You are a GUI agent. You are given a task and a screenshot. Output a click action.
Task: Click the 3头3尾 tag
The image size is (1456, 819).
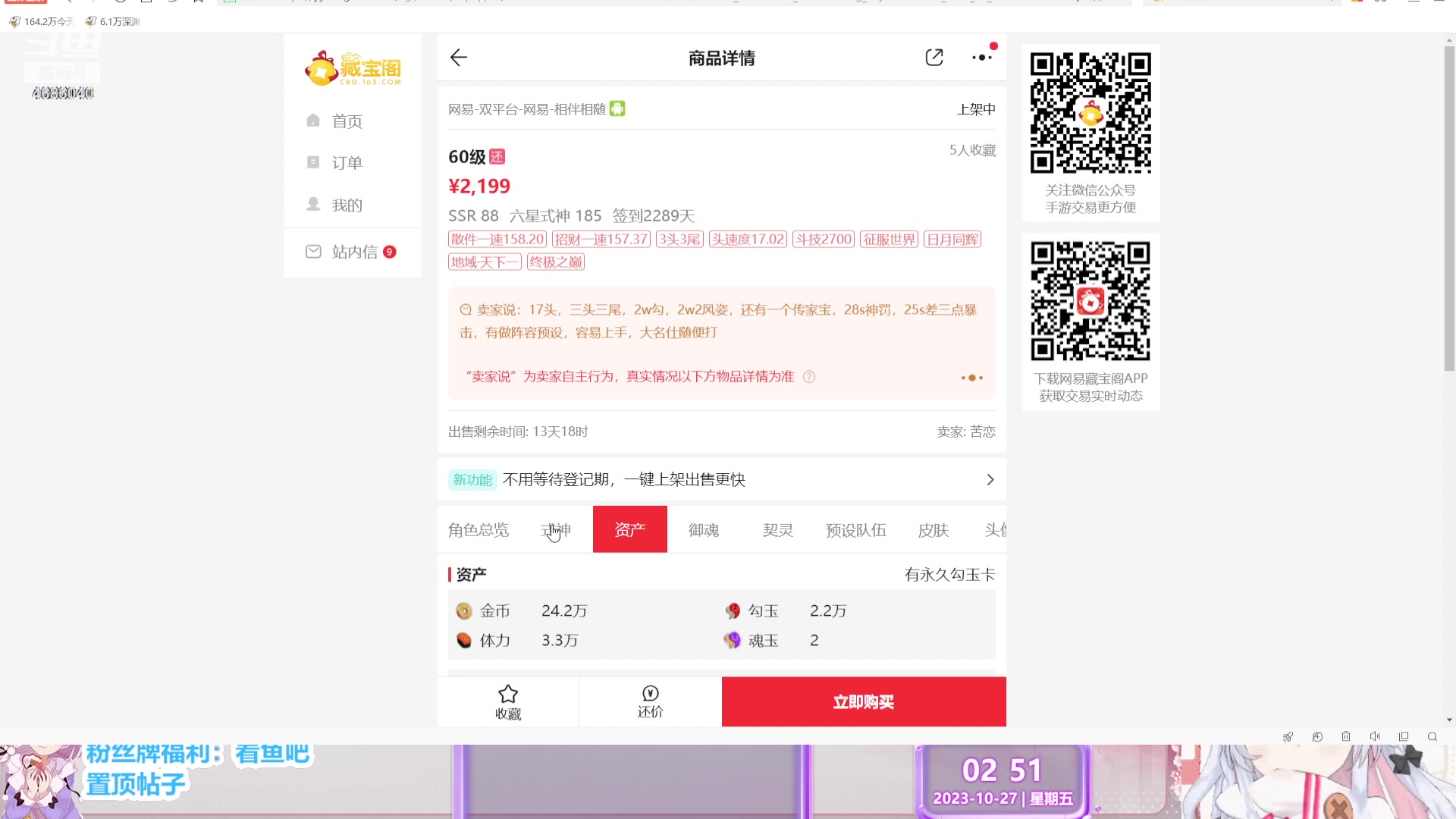click(679, 240)
